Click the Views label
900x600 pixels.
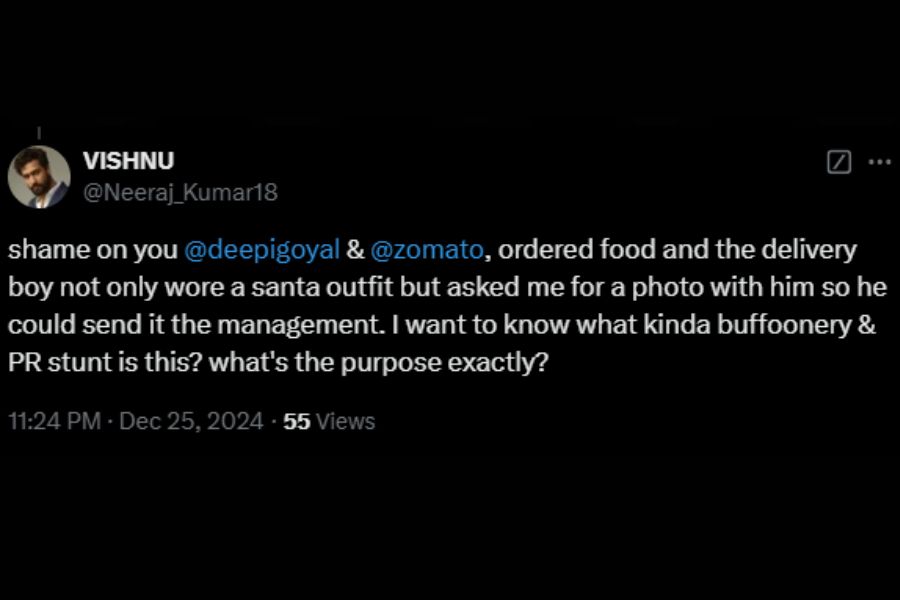(x=345, y=421)
